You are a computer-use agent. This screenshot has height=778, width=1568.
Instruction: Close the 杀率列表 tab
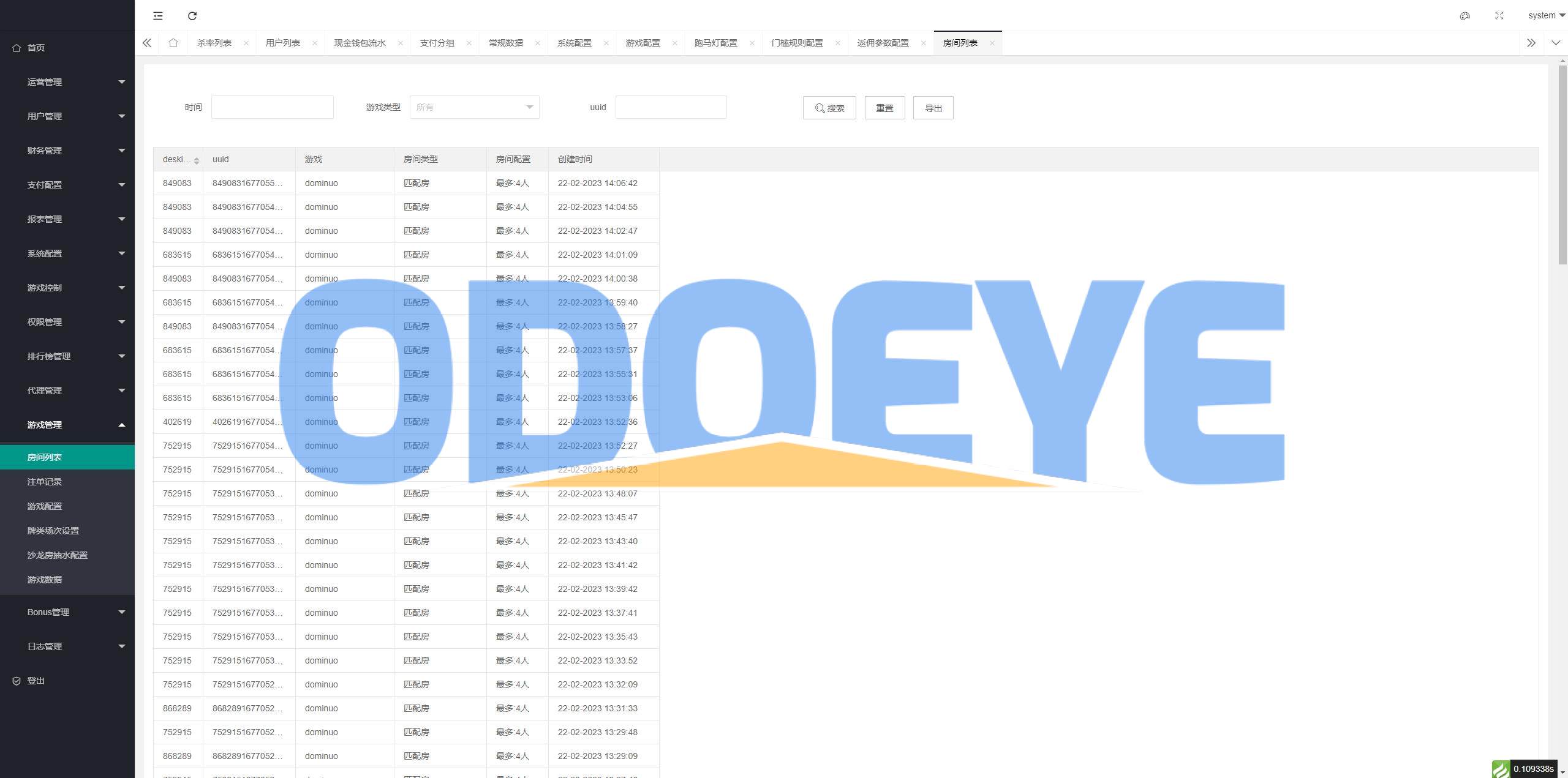point(246,43)
